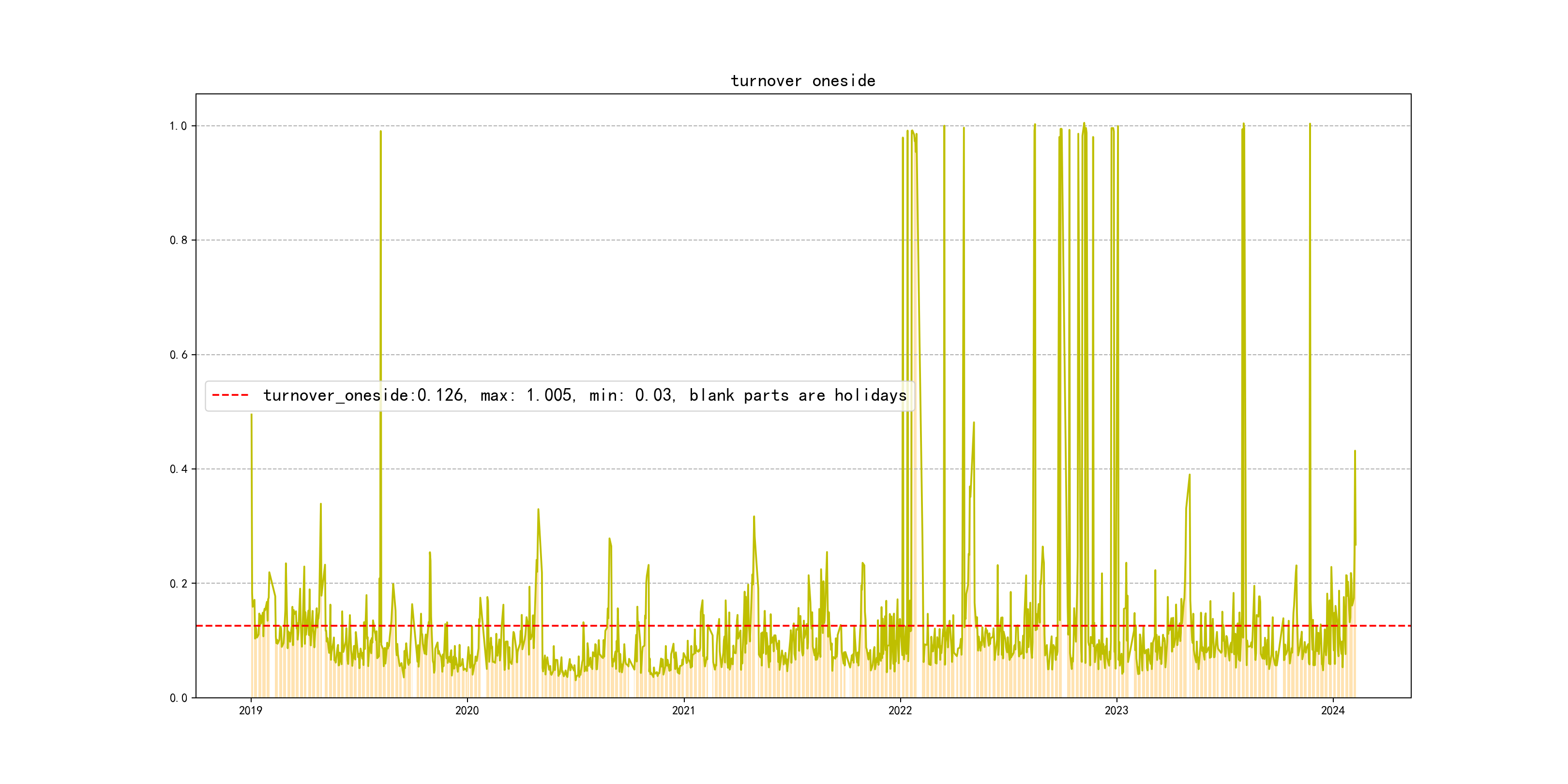
Task: Select the 2022 x-axis tick label
Action: [x=900, y=710]
